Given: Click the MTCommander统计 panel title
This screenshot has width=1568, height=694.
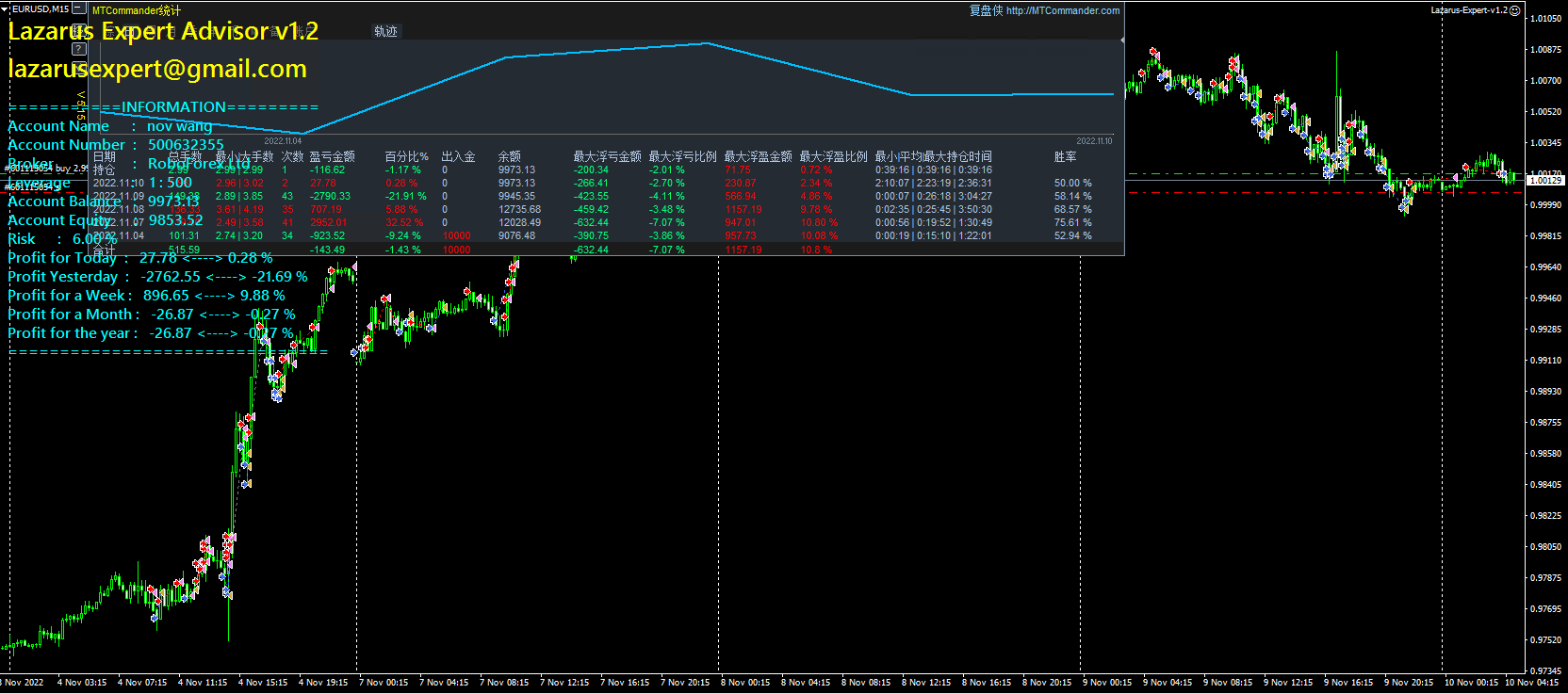Looking at the screenshot, I should tap(137, 10).
